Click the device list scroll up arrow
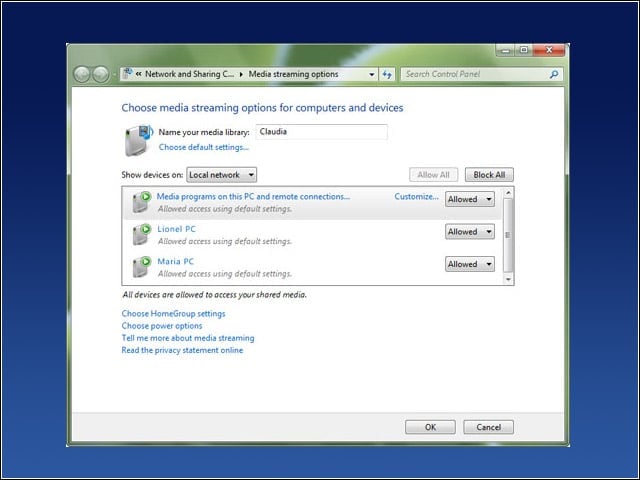The image size is (640, 480). 508,193
